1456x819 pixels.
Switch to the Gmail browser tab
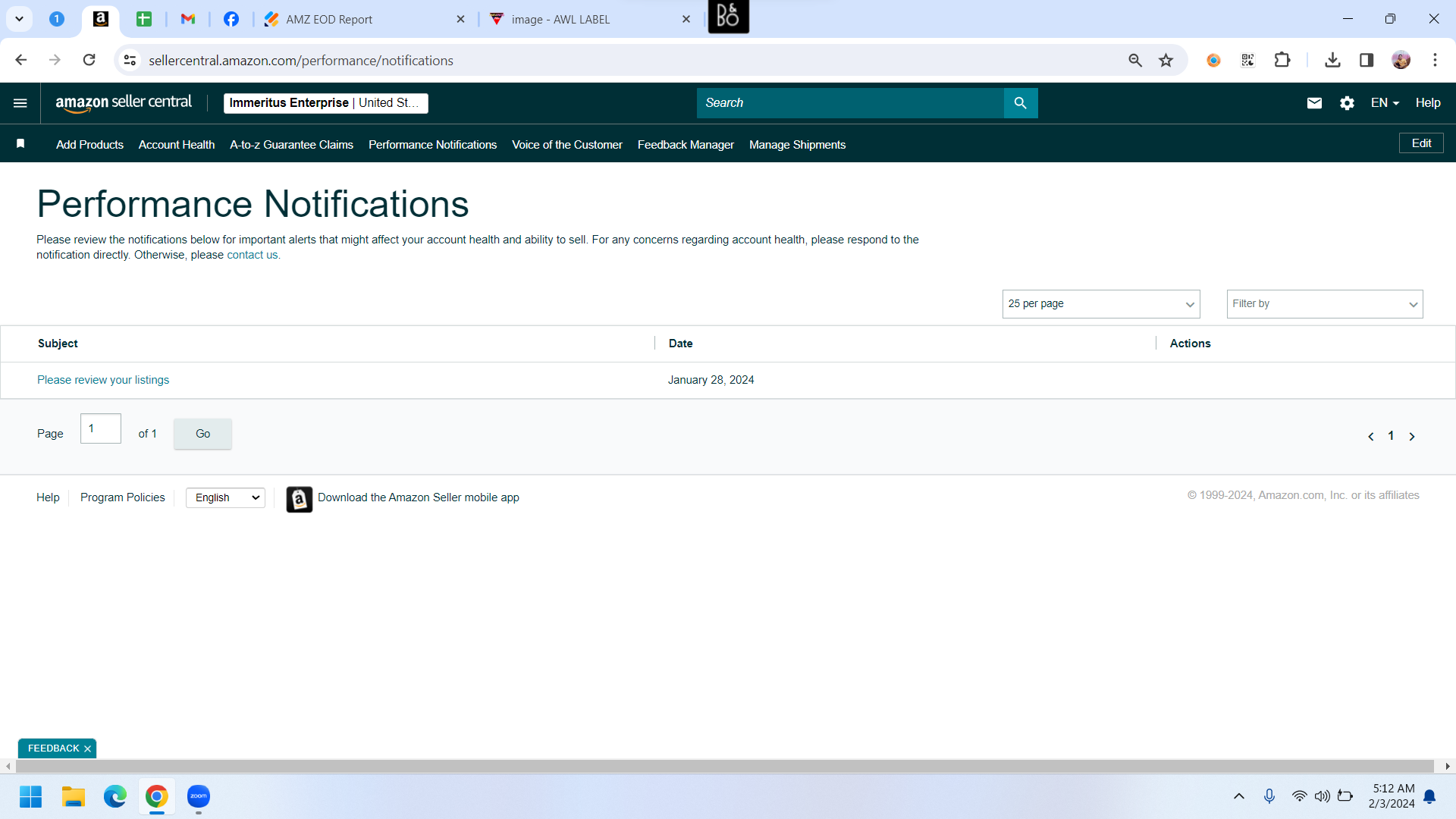pyautogui.click(x=188, y=20)
